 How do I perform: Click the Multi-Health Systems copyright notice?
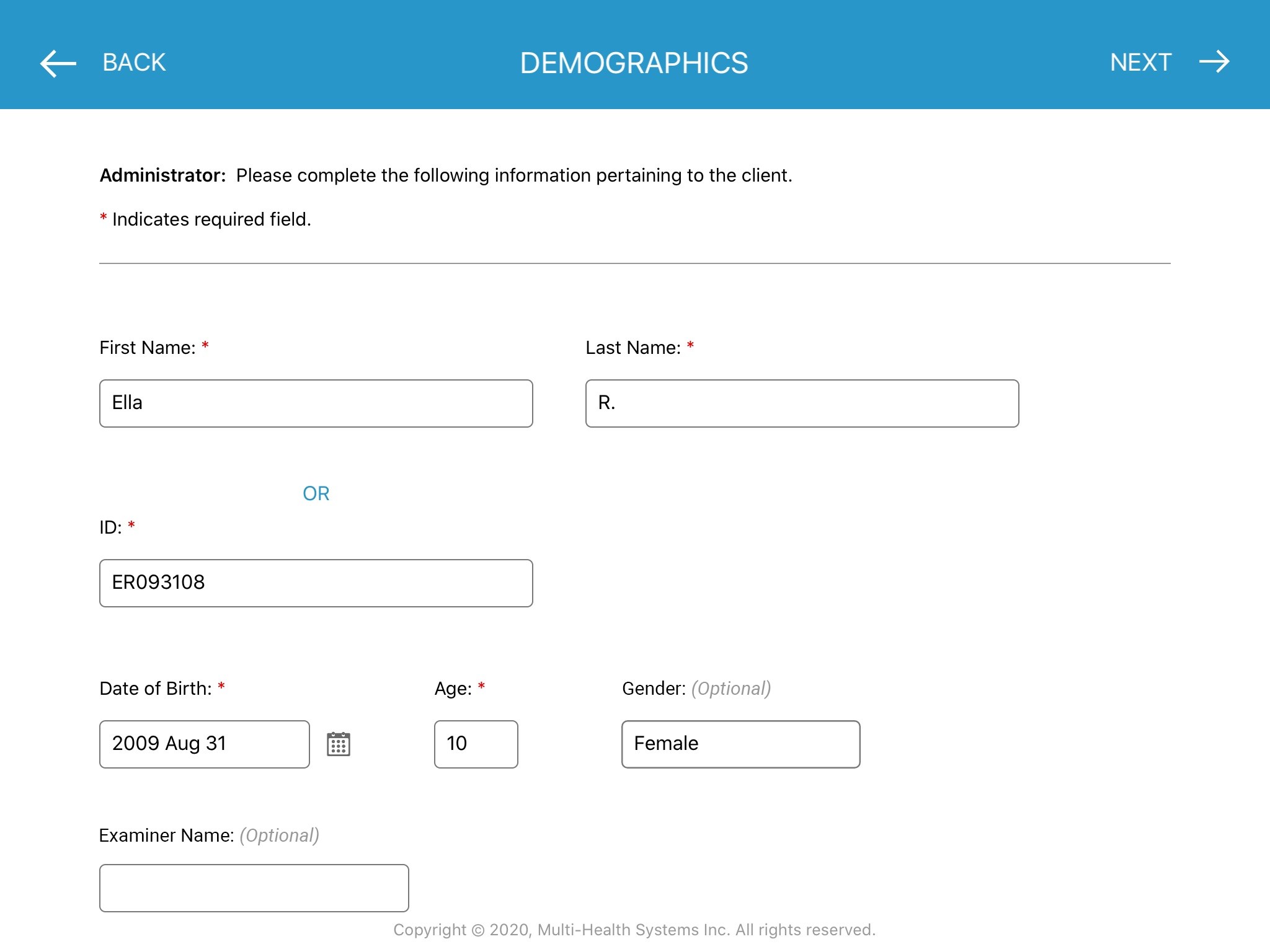(x=634, y=930)
